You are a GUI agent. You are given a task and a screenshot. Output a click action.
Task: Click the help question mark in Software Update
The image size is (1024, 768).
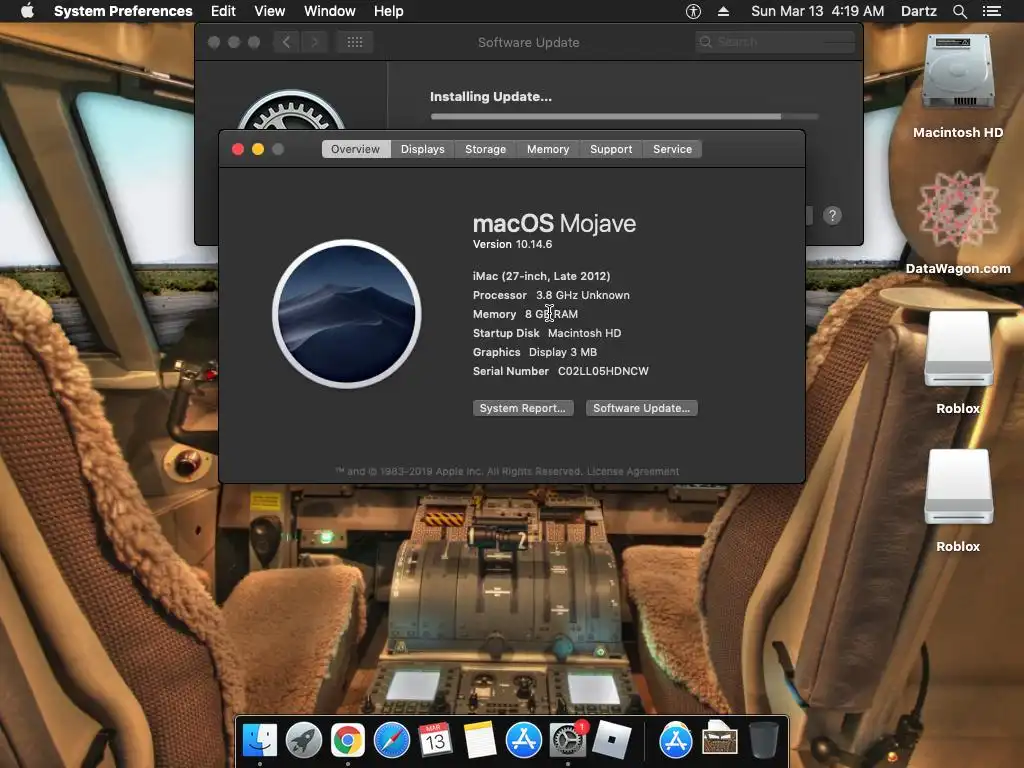[x=832, y=216]
